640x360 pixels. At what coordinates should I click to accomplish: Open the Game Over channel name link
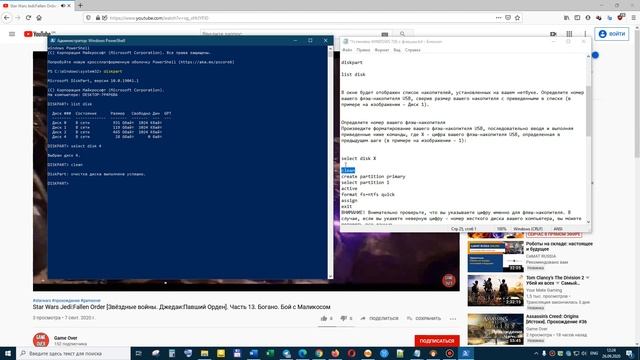[x=65, y=338]
